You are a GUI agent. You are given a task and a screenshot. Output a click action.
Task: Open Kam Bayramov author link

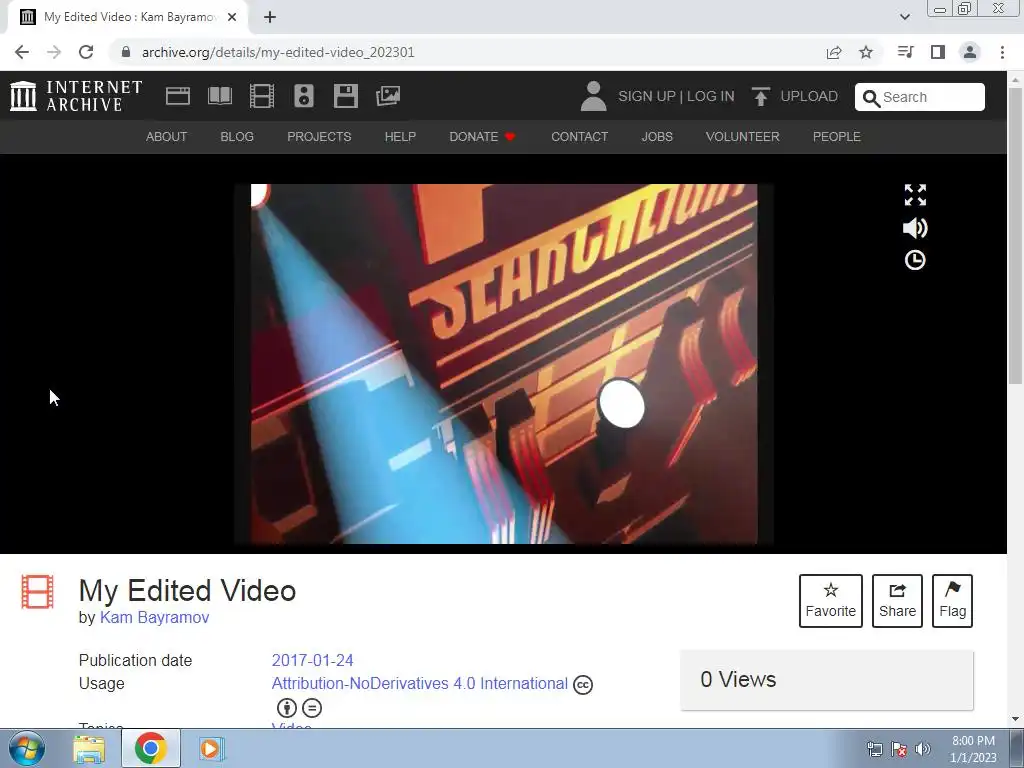pyautogui.click(x=154, y=617)
